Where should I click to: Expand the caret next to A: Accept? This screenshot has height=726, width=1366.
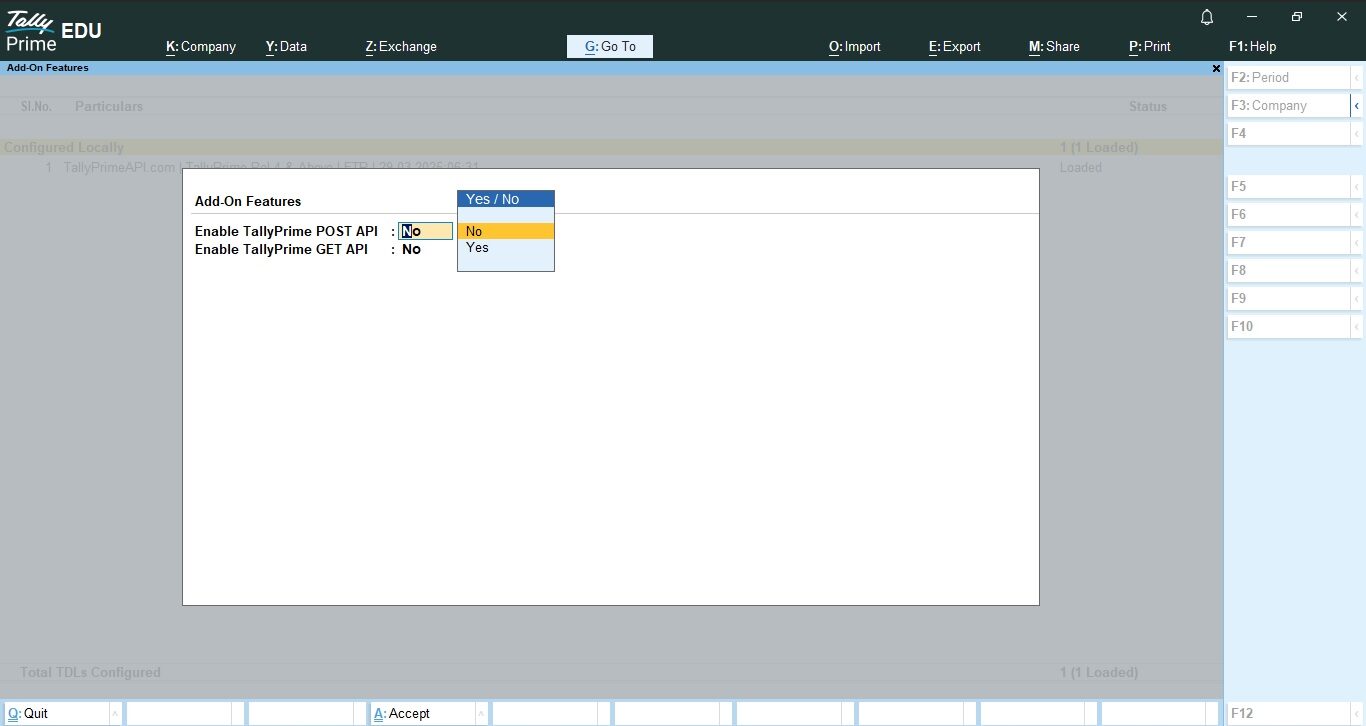coord(481,713)
